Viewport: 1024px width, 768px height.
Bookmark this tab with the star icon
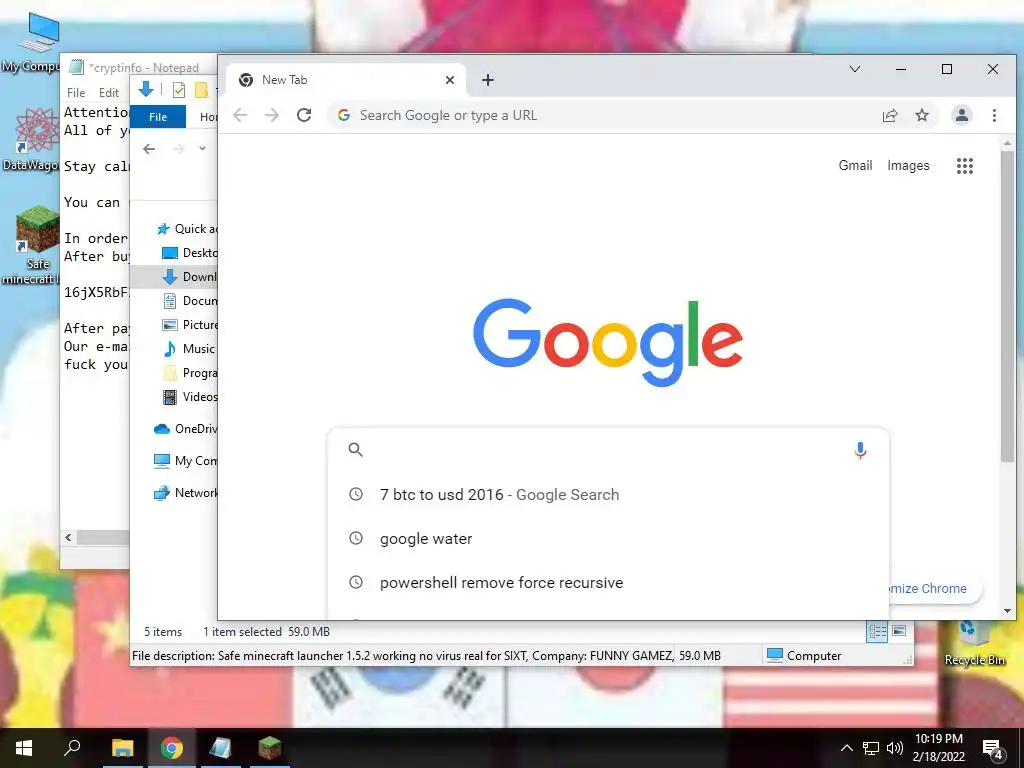[x=921, y=116]
